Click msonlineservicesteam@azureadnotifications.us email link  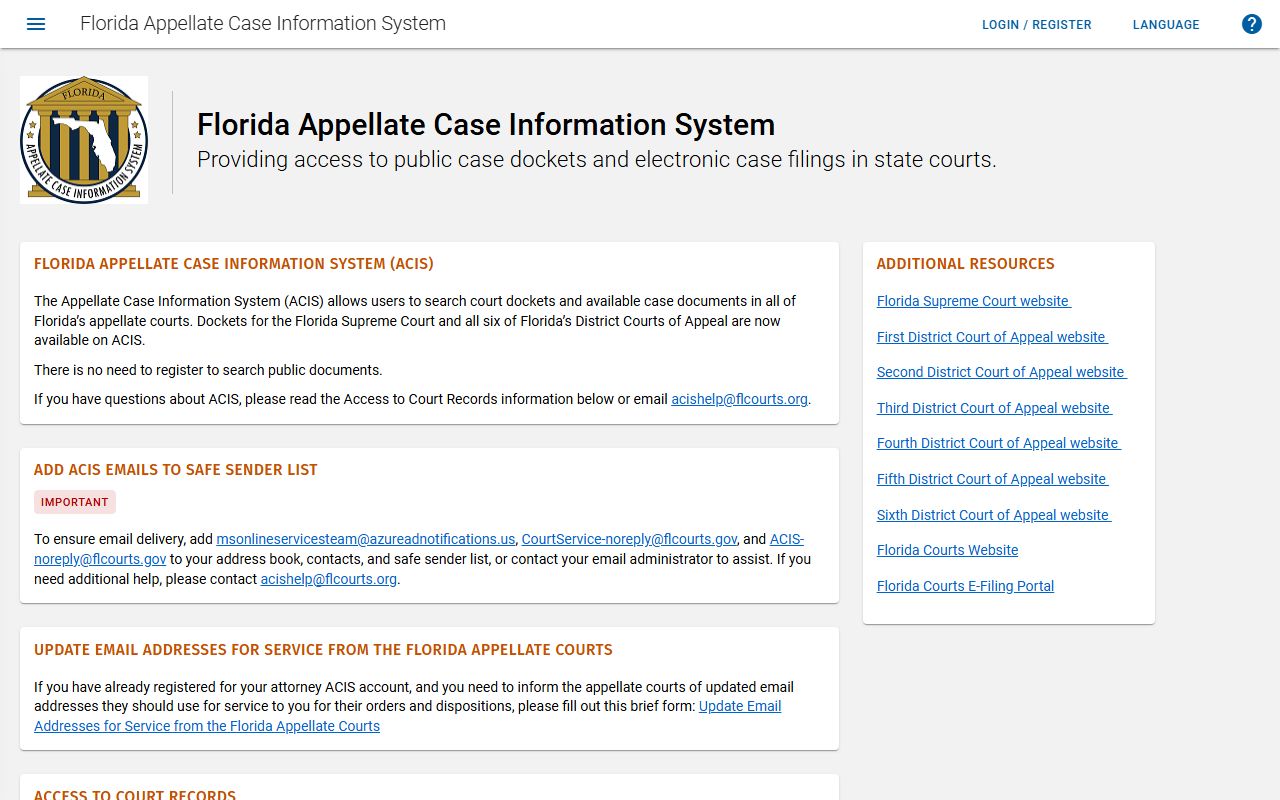pyautogui.click(x=366, y=539)
